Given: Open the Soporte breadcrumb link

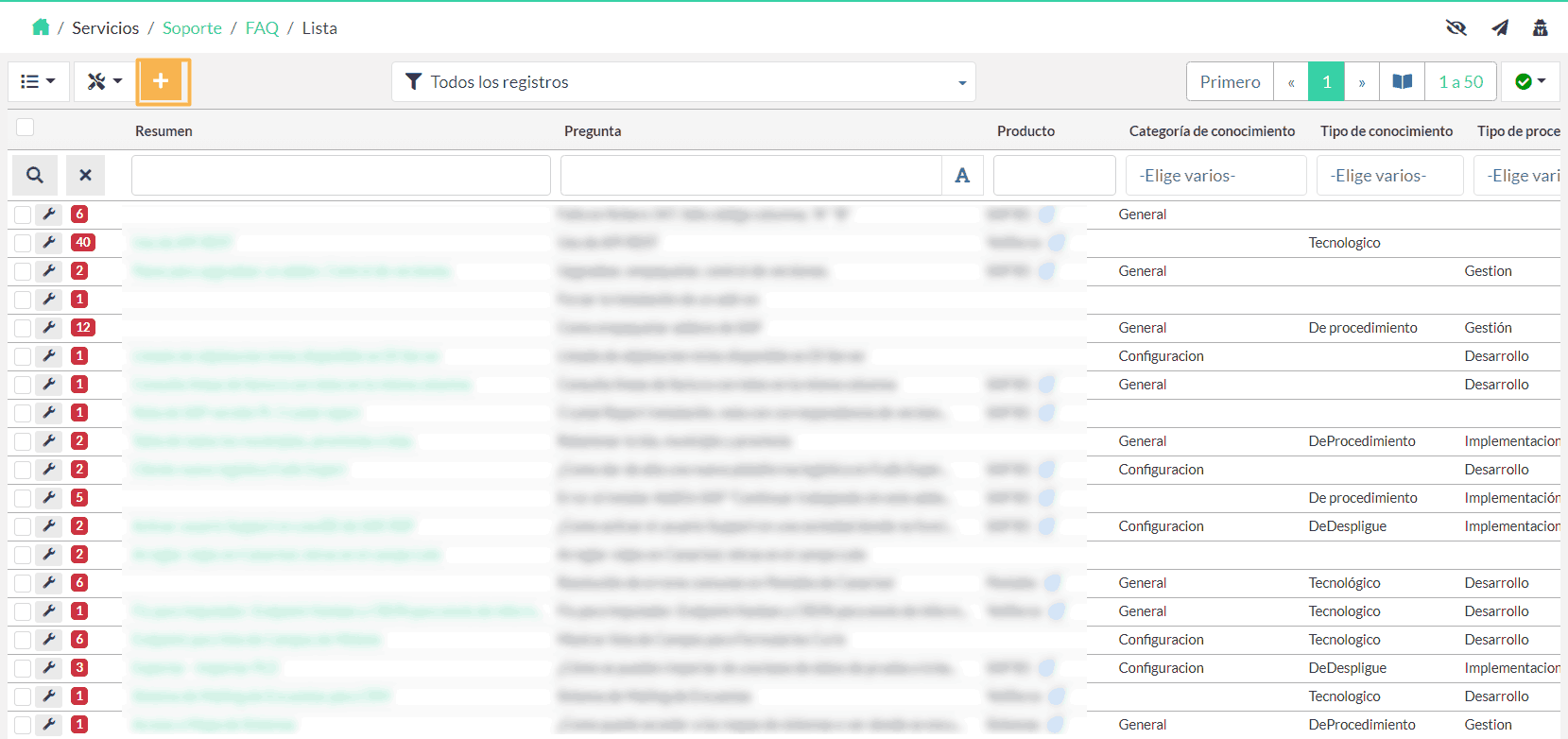Looking at the screenshot, I should coord(192,28).
